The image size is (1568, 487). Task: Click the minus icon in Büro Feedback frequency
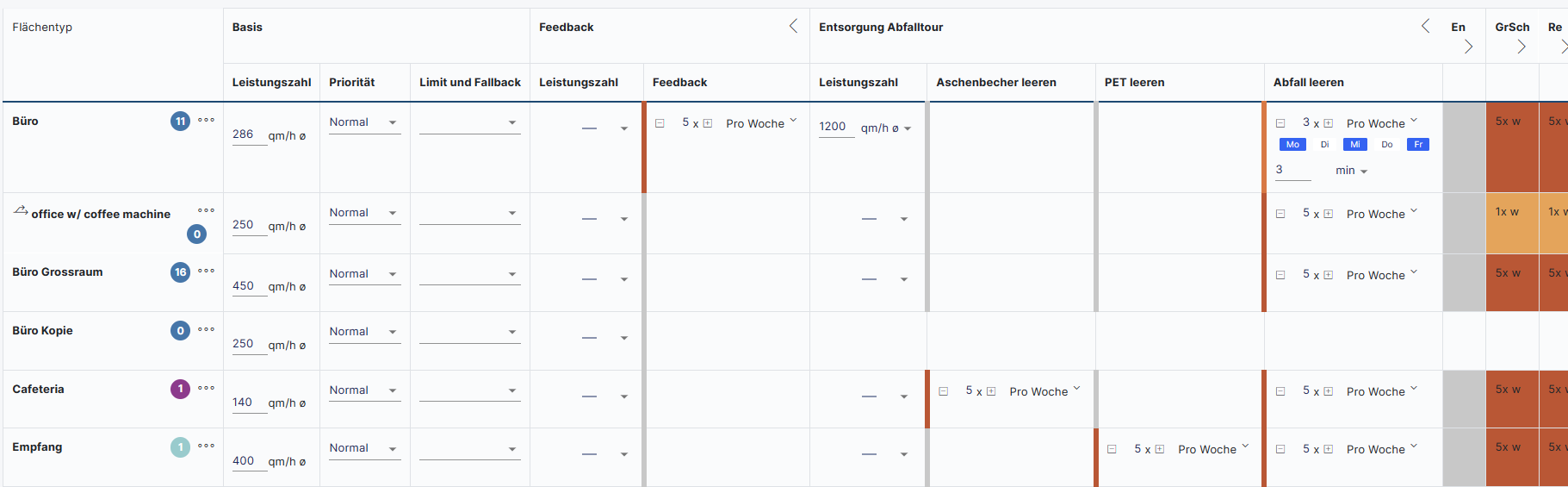(x=660, y=123)
